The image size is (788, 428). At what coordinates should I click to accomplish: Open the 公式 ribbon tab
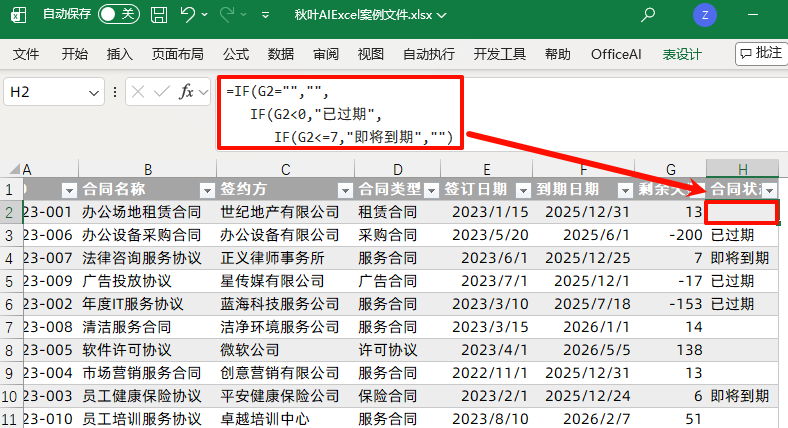[x=236, y=54]
